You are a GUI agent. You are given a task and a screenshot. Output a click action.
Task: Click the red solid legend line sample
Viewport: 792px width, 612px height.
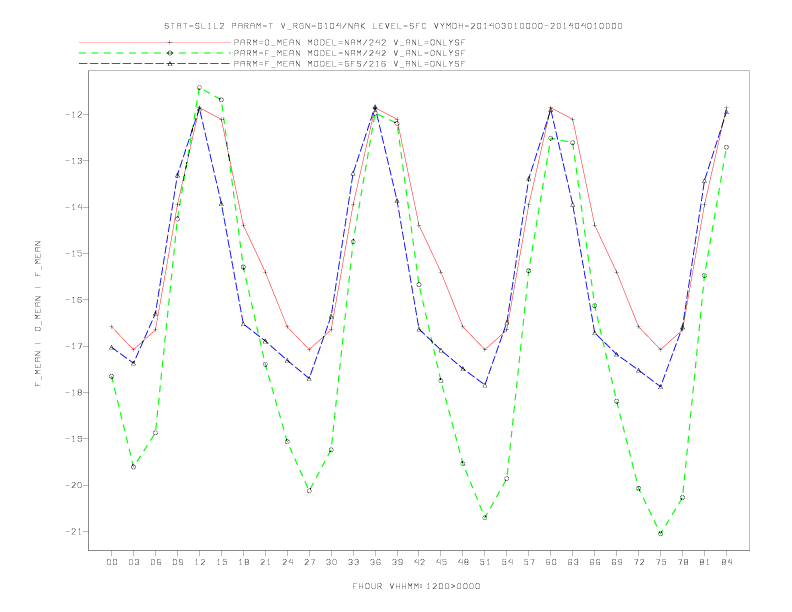[155, 42]
